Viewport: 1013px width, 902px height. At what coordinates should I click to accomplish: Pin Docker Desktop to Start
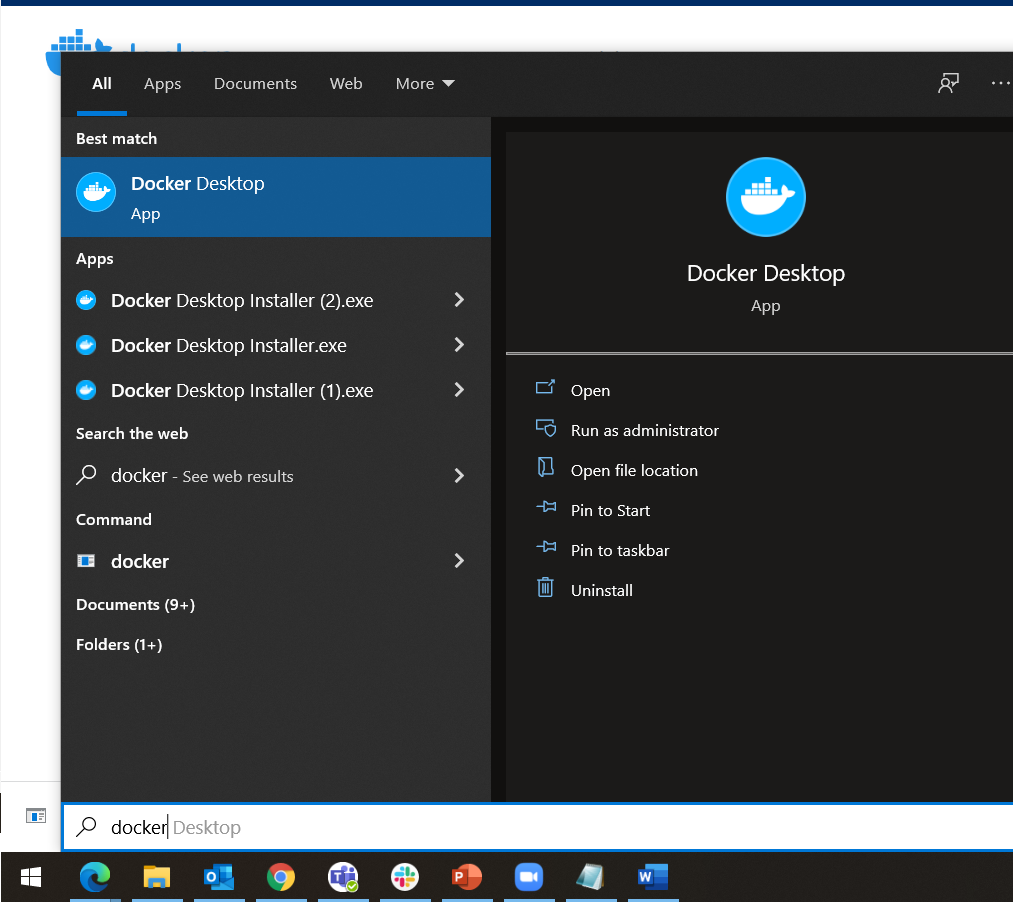pos(610,510)
